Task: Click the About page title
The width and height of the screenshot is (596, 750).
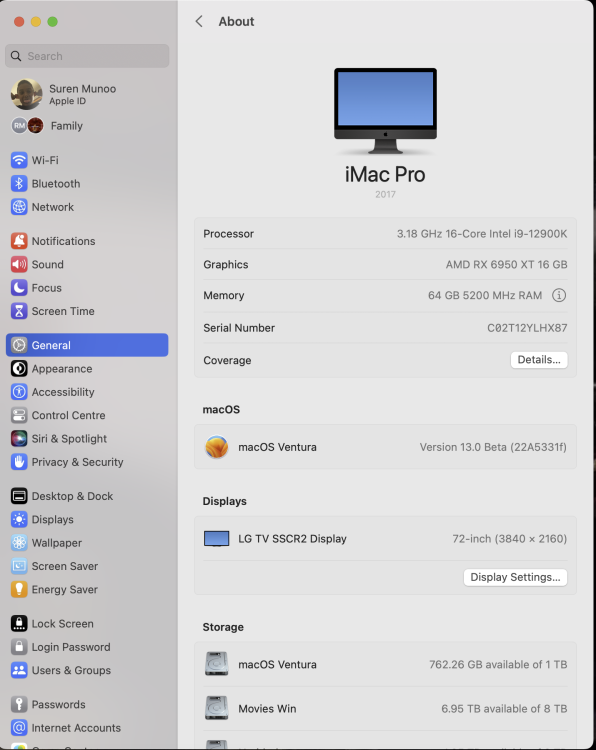Action: (236, 22)
